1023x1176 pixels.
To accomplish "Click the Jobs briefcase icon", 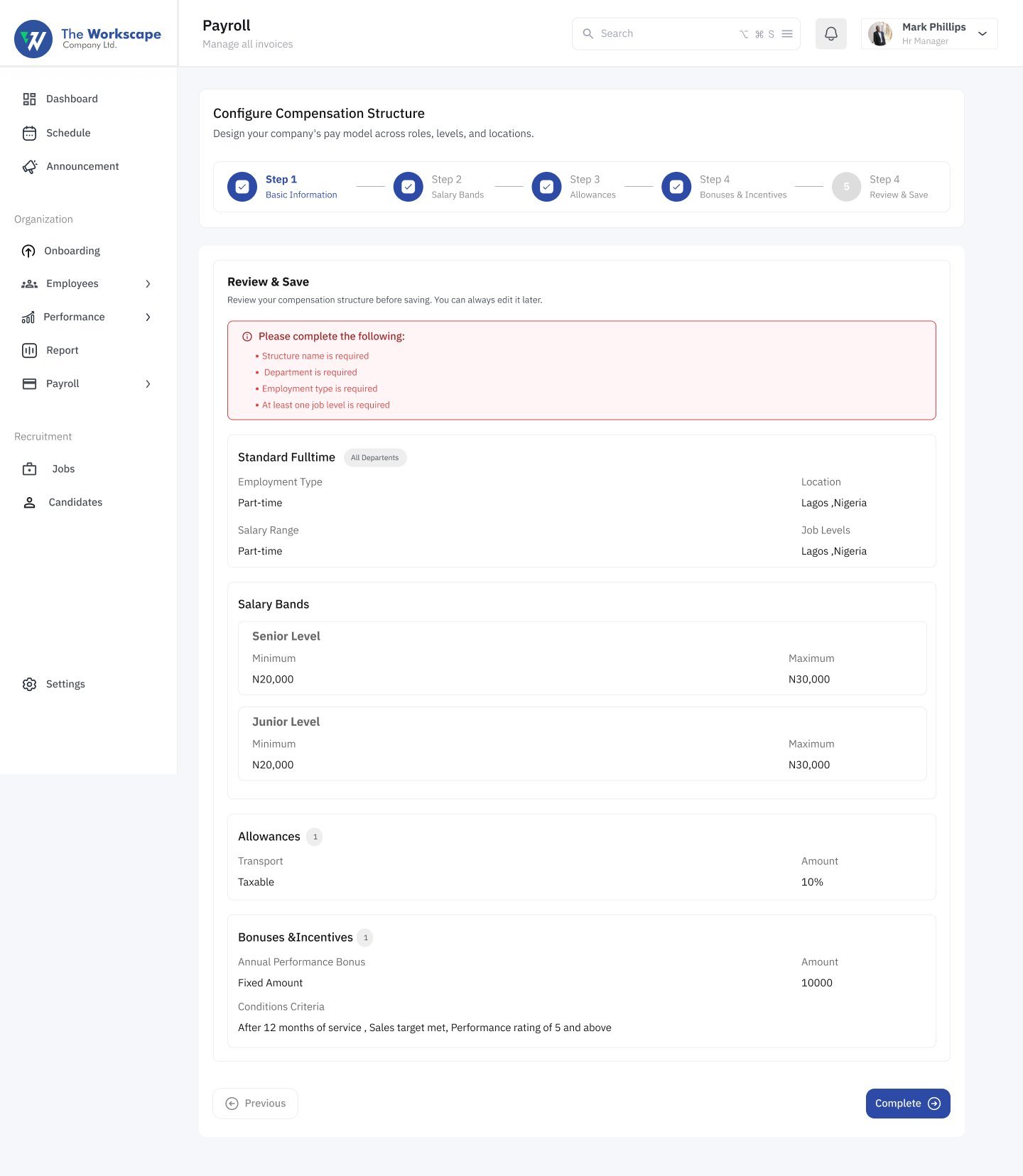I will point(29,469).
